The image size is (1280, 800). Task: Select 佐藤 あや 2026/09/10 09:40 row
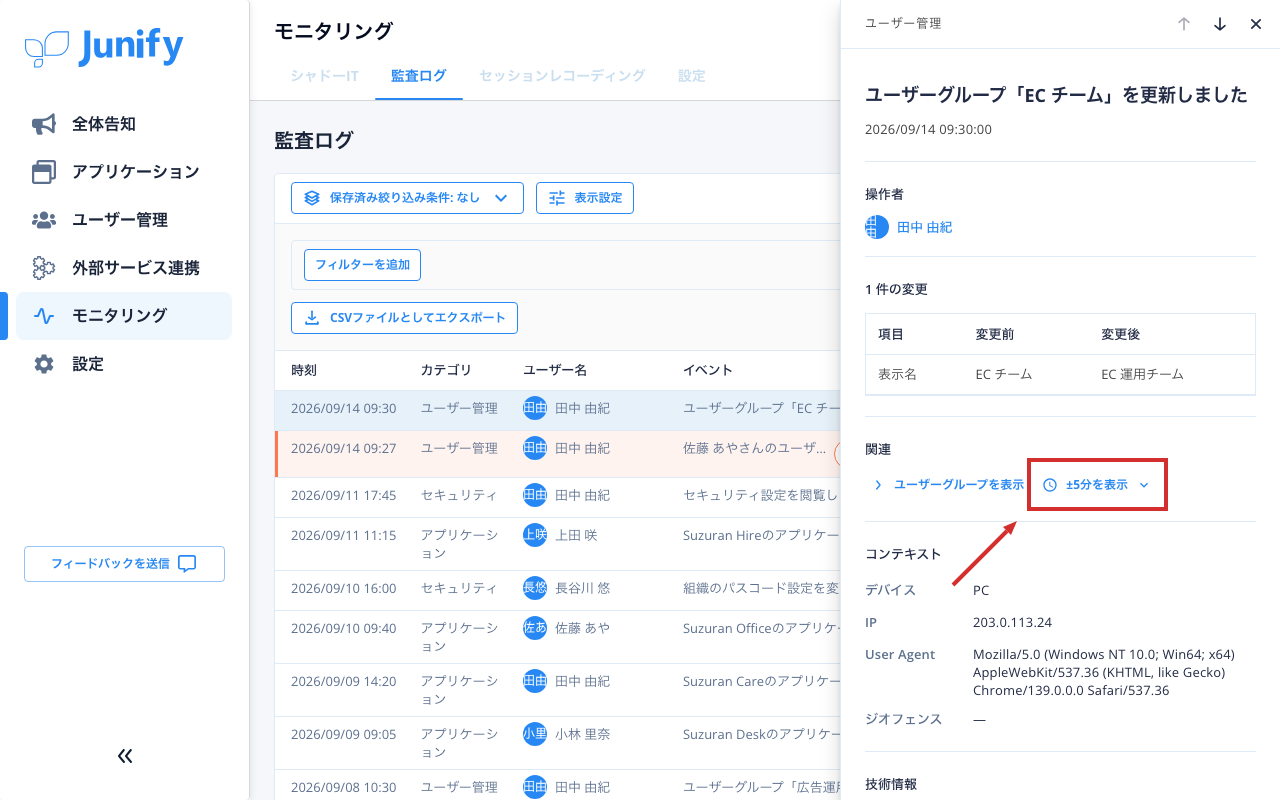(558, 637)
